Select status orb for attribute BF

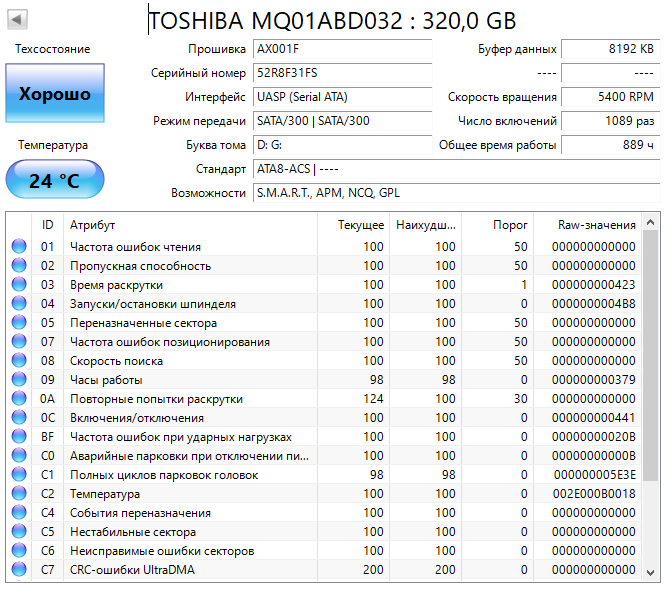(x=19, y=437)
